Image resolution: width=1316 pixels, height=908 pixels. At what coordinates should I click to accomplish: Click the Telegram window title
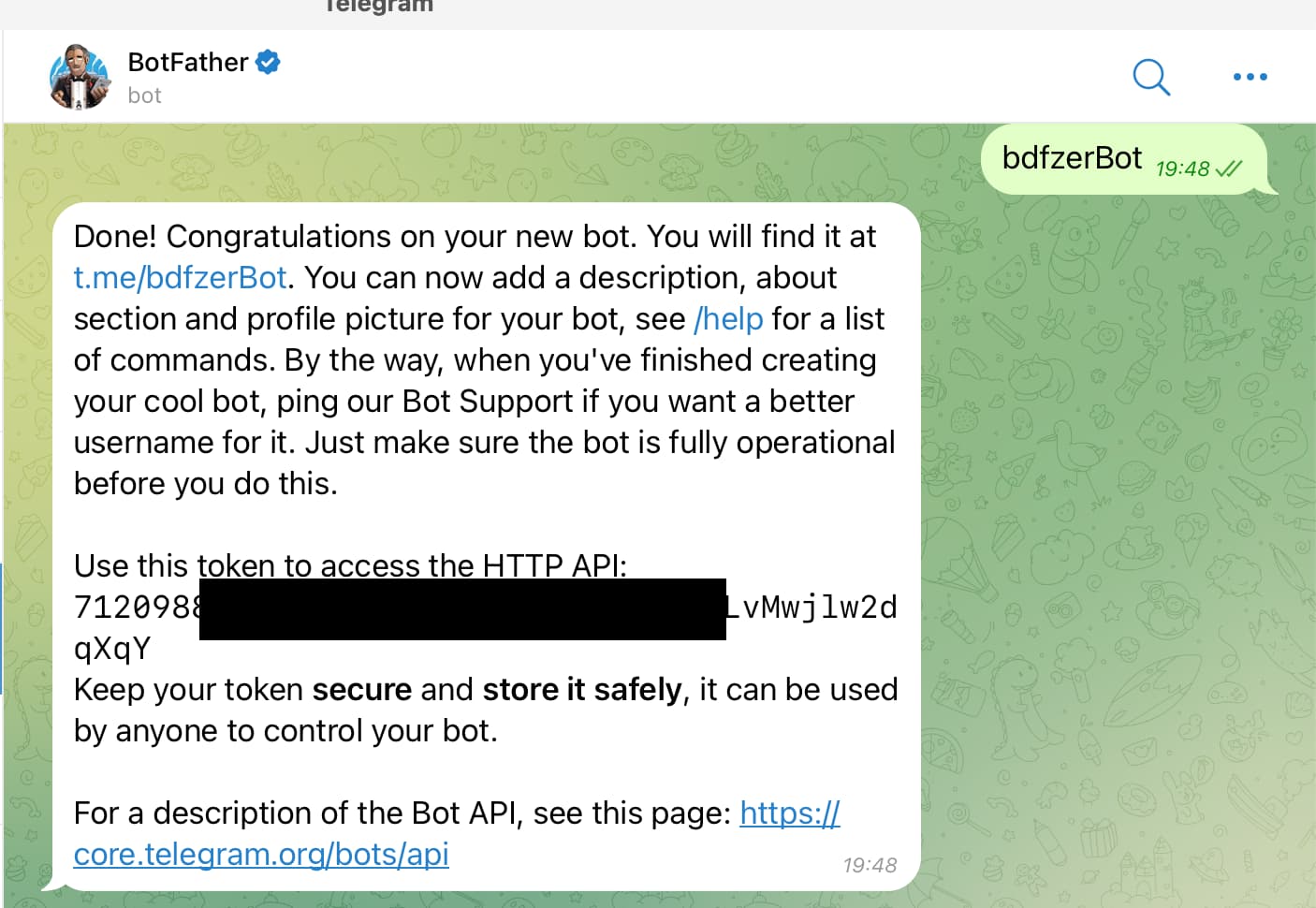point(379,6)
